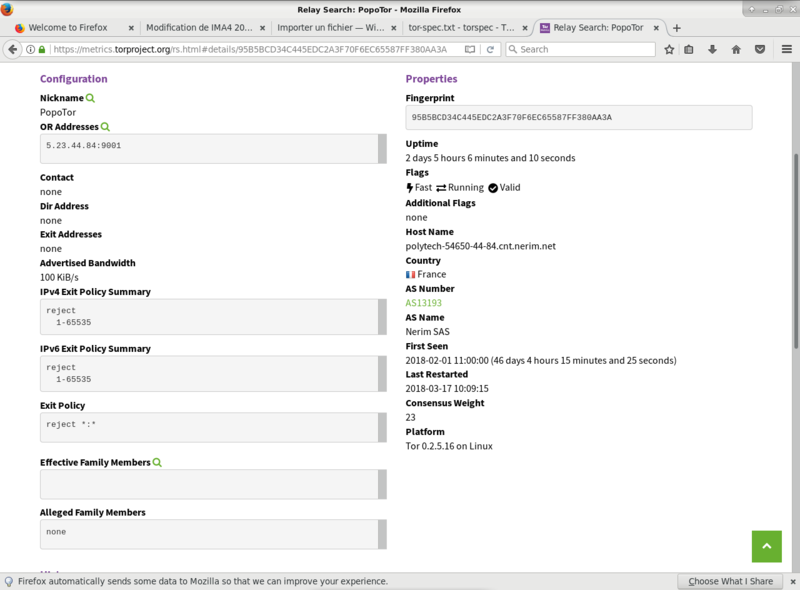Go to the Firefox home page
Image resolution: width=800 pixels, height=590 pixels.
[738, 48]
